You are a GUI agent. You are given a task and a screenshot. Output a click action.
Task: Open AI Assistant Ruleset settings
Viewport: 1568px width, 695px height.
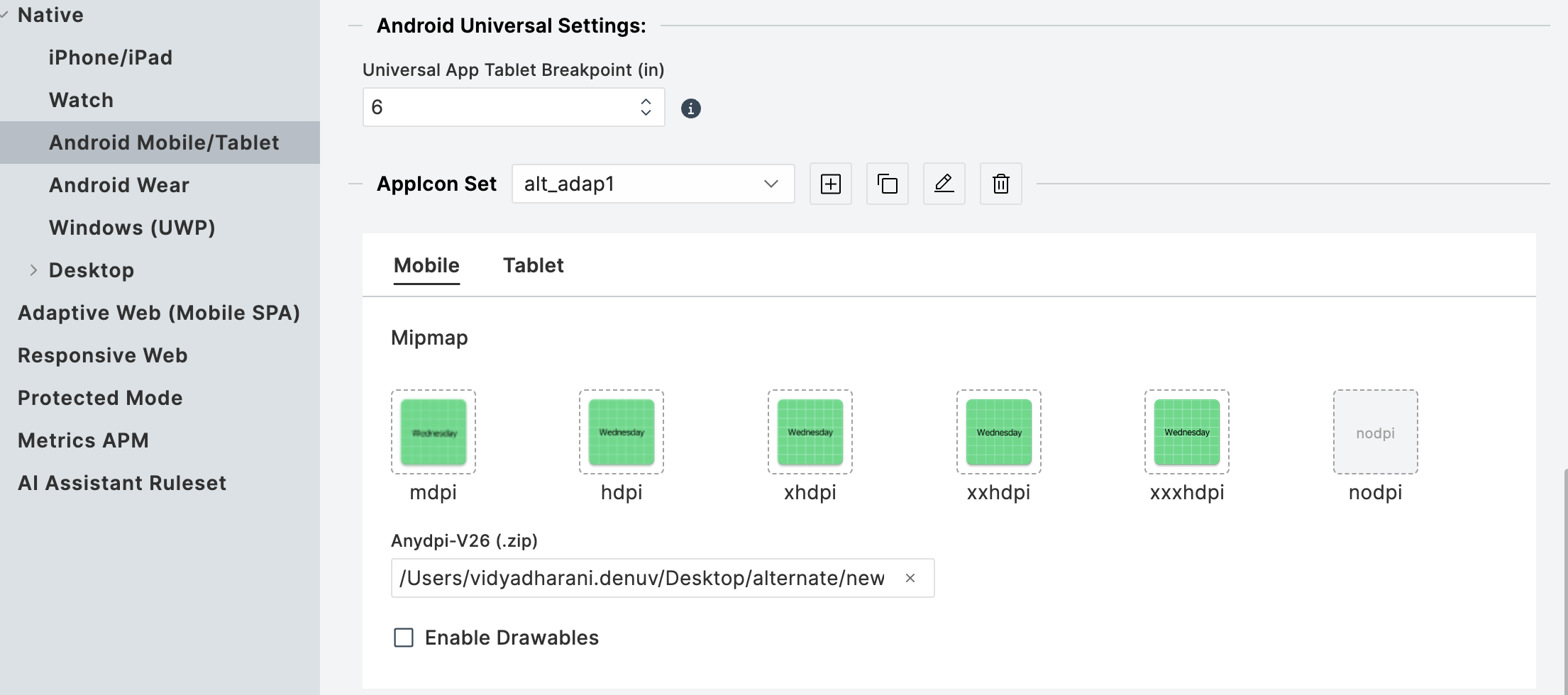click(122, 483)
